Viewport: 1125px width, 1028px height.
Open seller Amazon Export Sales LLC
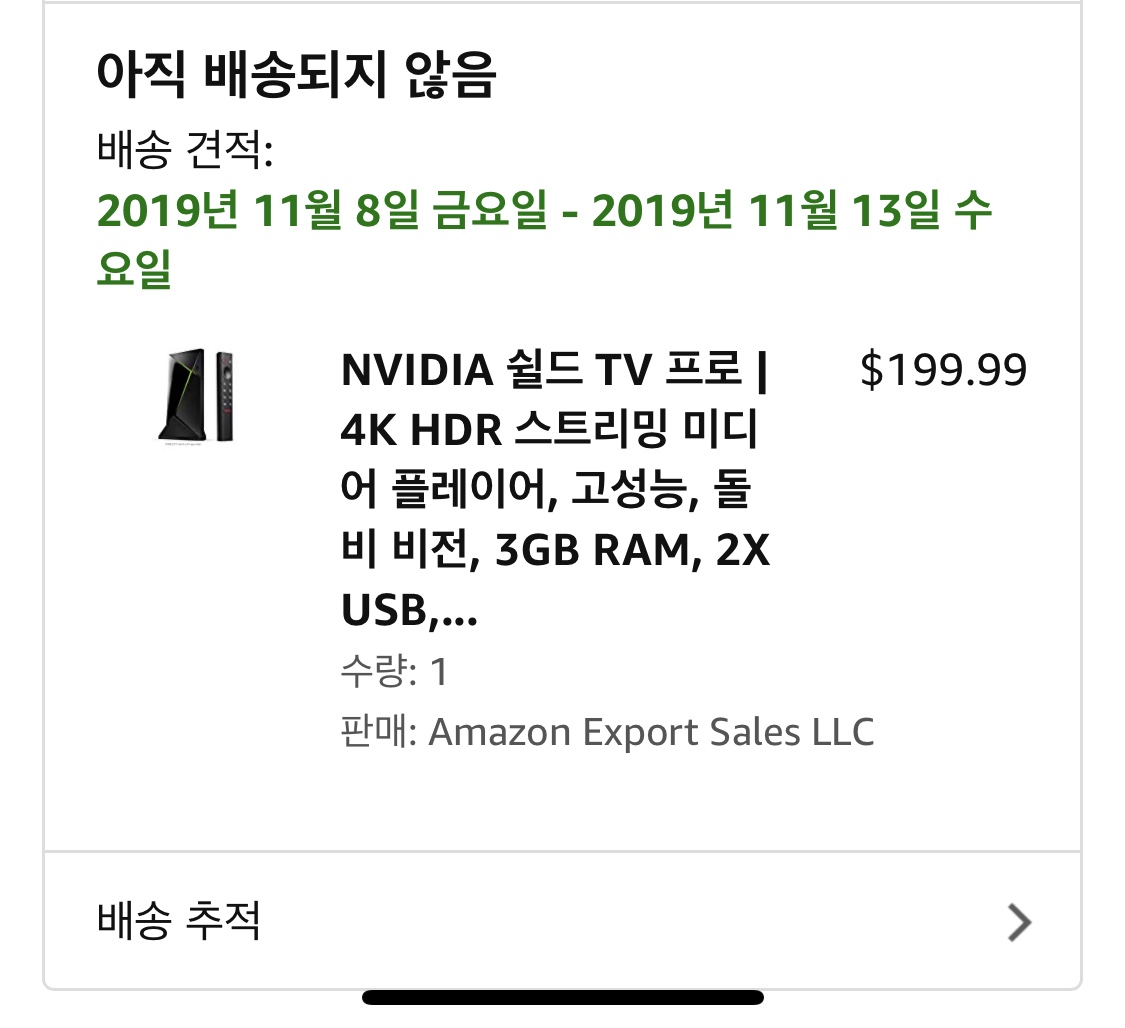651,732
